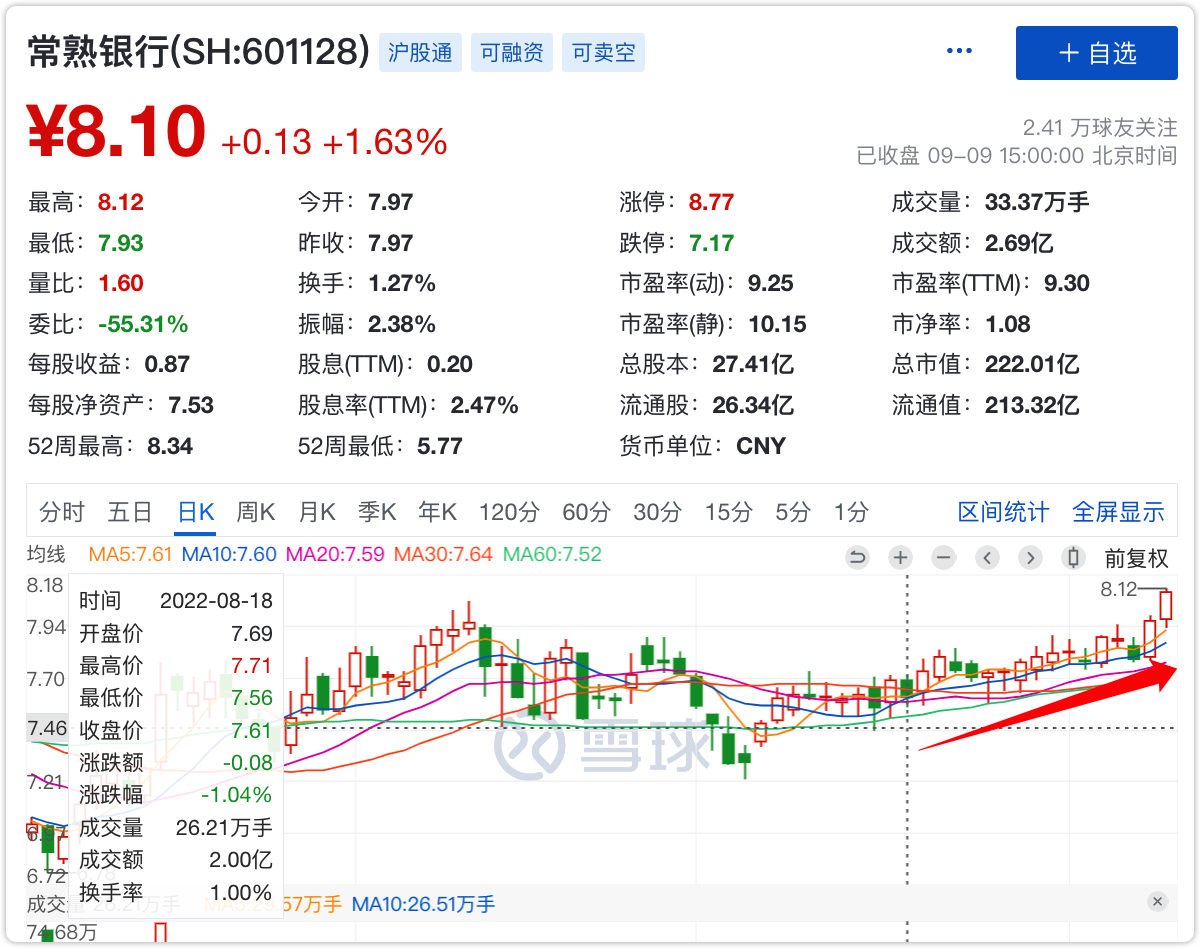
Task: Zoom out the chart with minus icon
Action: tap(943, 558)
